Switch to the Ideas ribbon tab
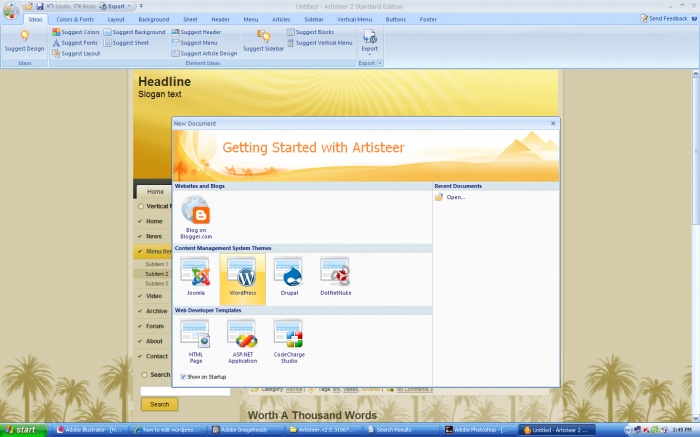 click(x=35, y=19)
